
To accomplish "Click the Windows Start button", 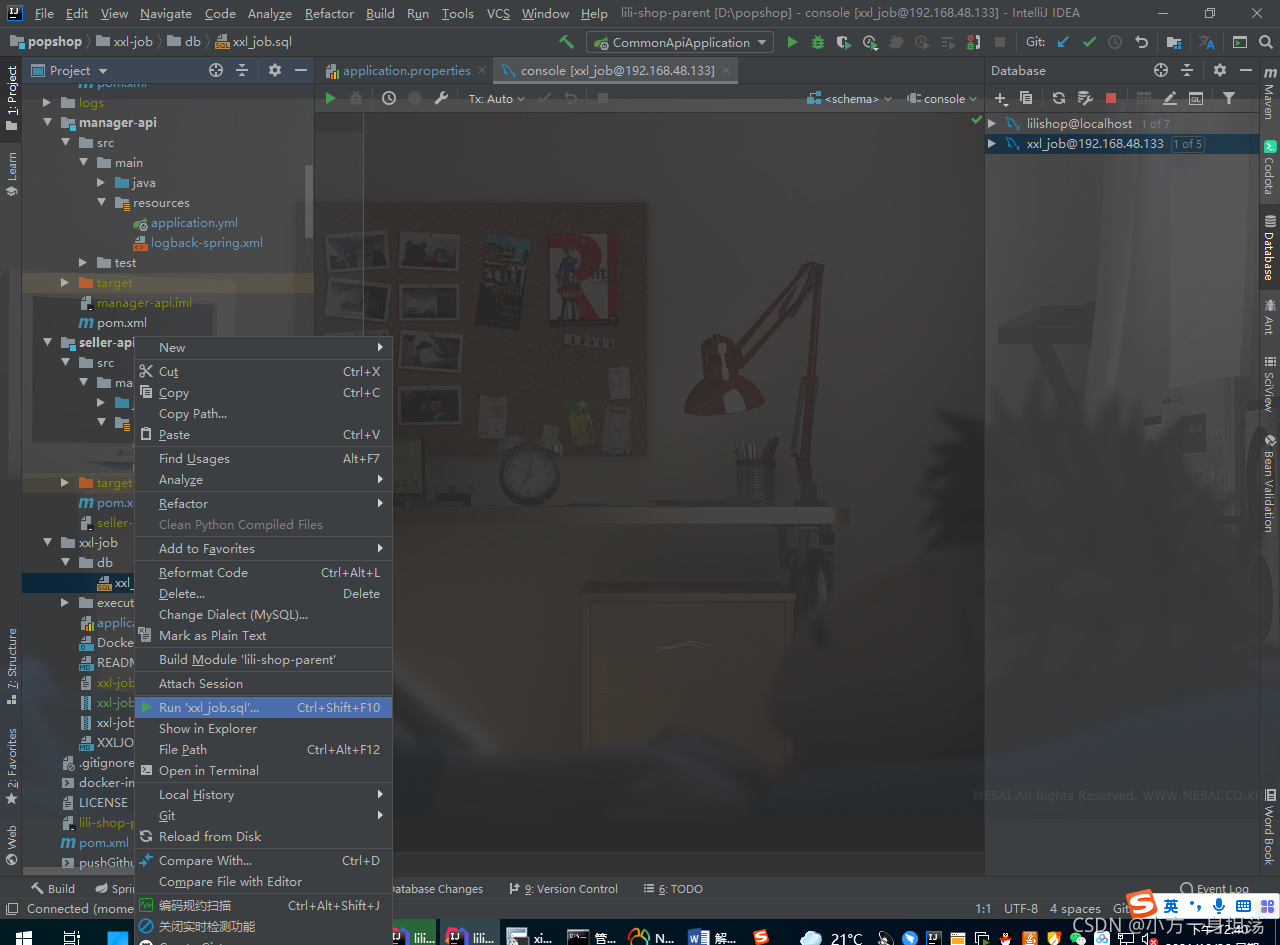I will point(22,937).
